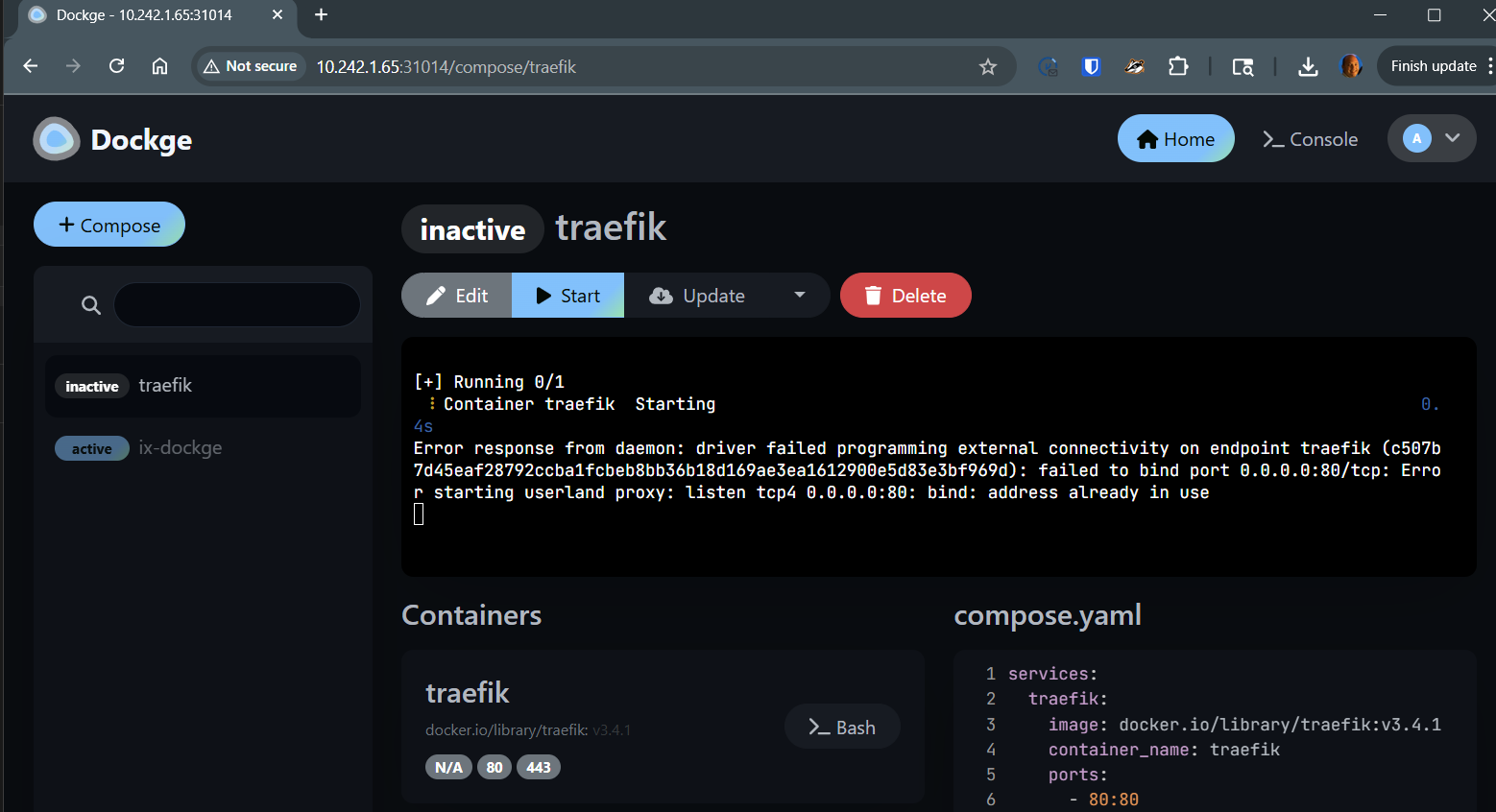Open the Dockge Console page
This screenshot has height=812, width=1496.
[1311, 139]
